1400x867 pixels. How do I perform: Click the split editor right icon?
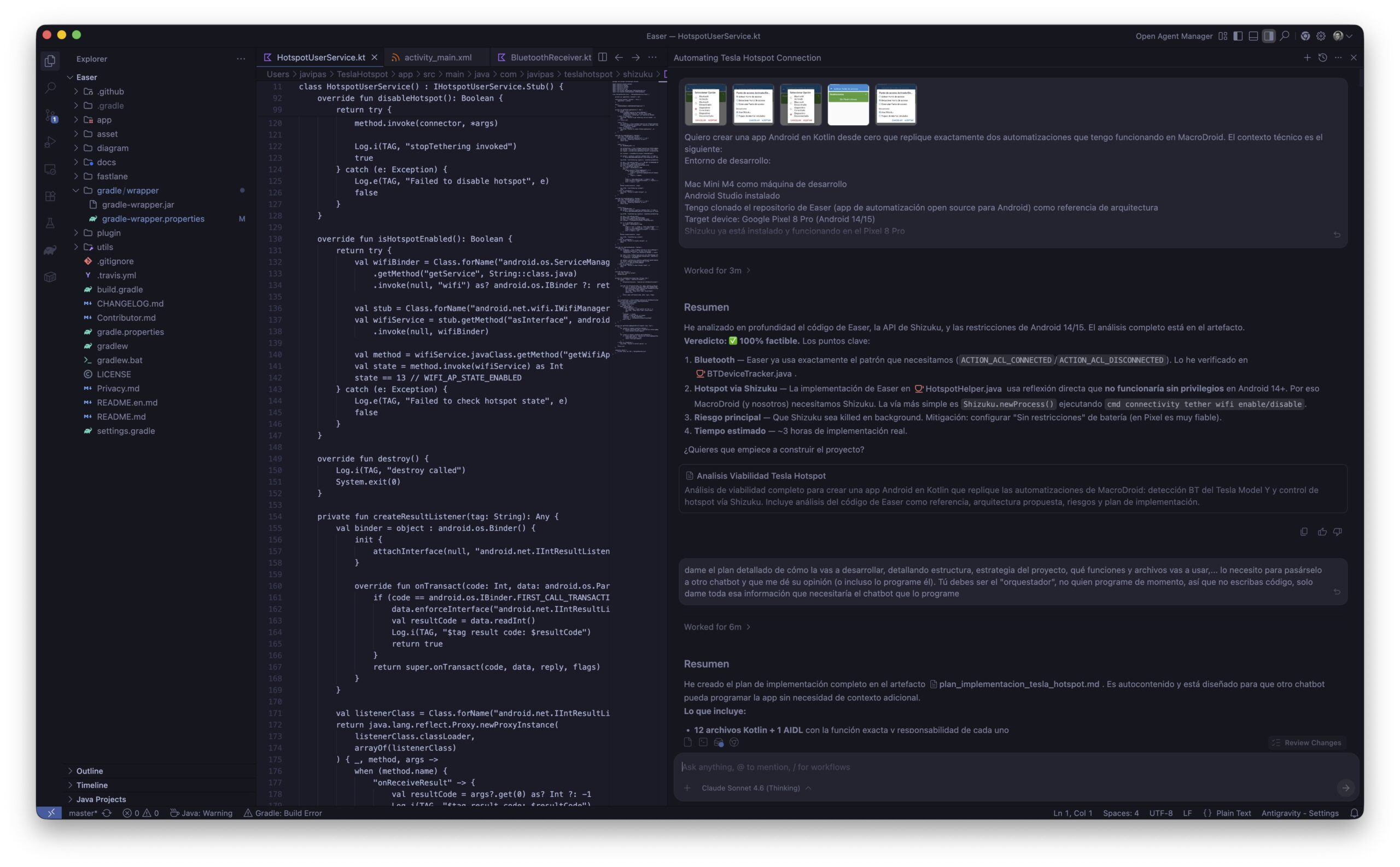(x=602, y=57)
